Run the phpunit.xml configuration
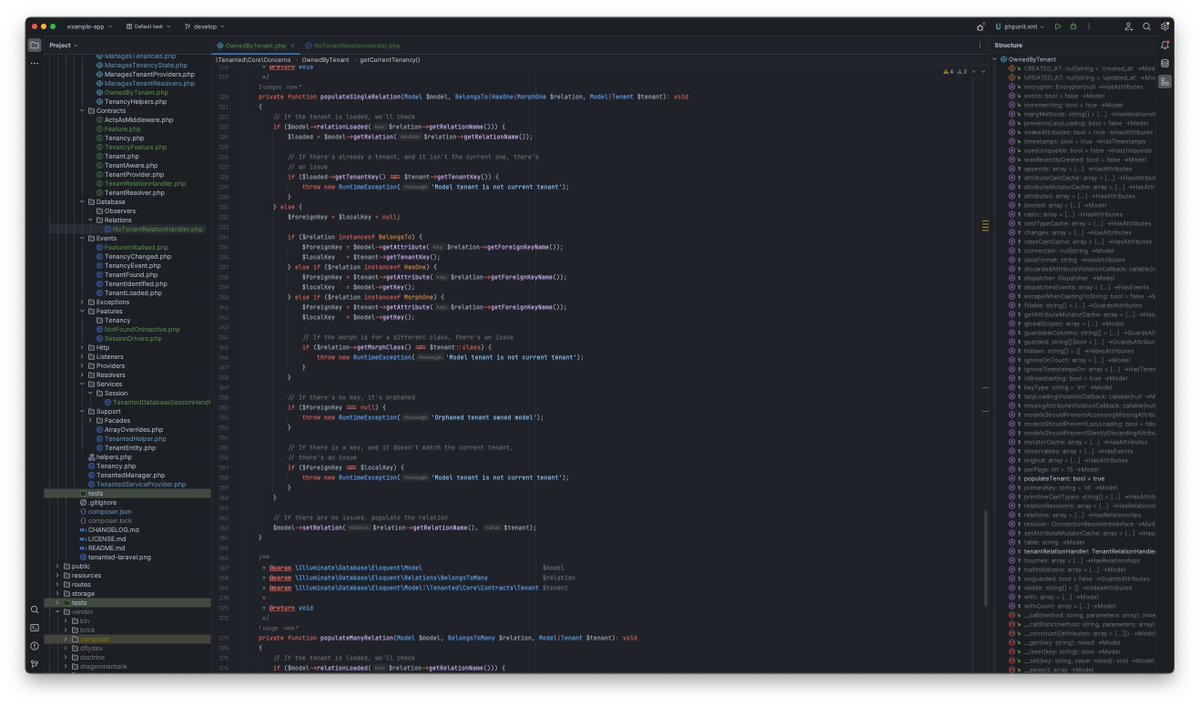Image resolution: width=1200 pixels, height=707 pixels. [x=1058, y=27]
